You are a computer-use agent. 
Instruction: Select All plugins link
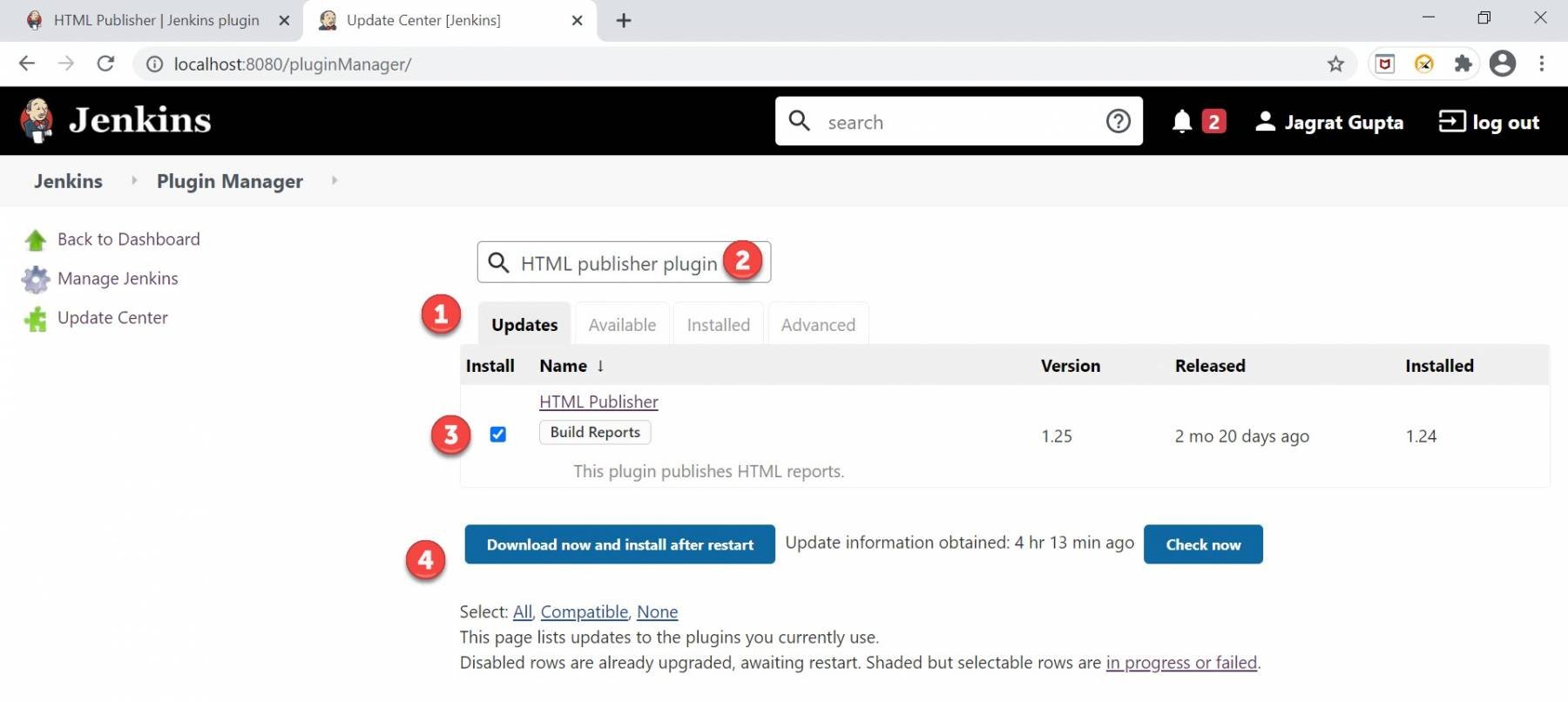(x=522, y=611)
